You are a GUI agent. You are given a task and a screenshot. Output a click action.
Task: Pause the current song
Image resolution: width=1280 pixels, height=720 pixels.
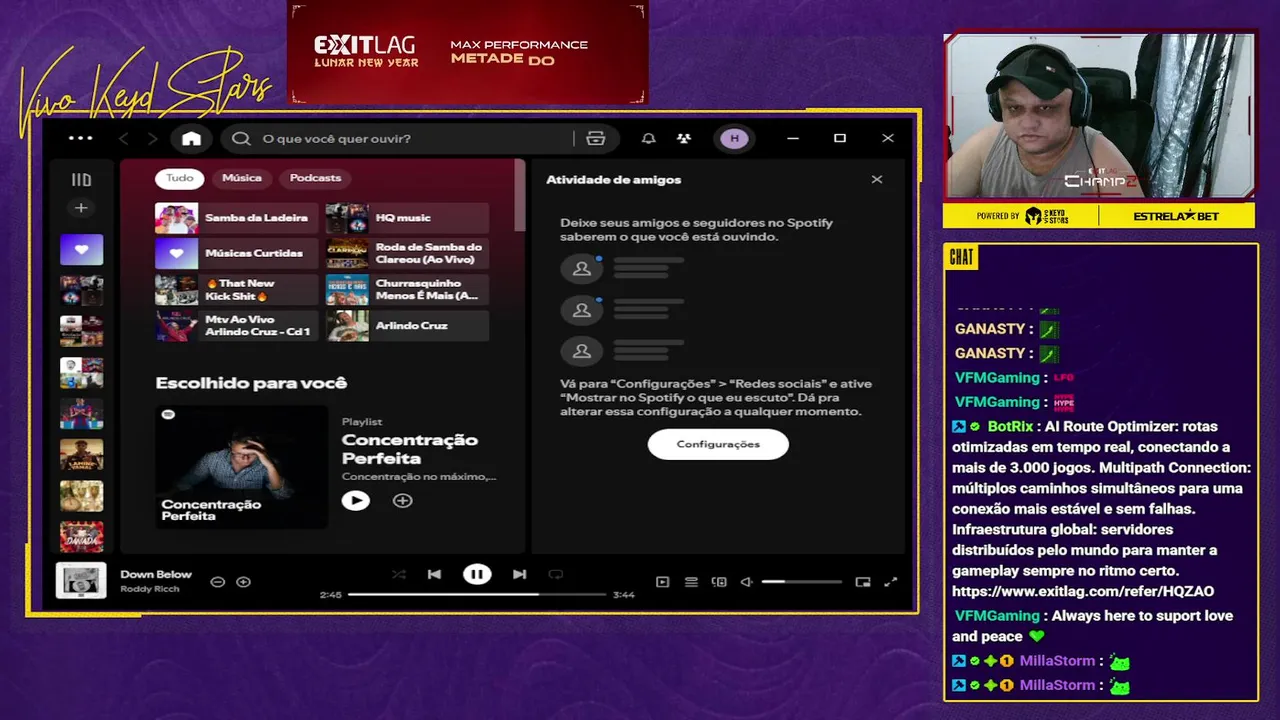[x=477, y=574]
